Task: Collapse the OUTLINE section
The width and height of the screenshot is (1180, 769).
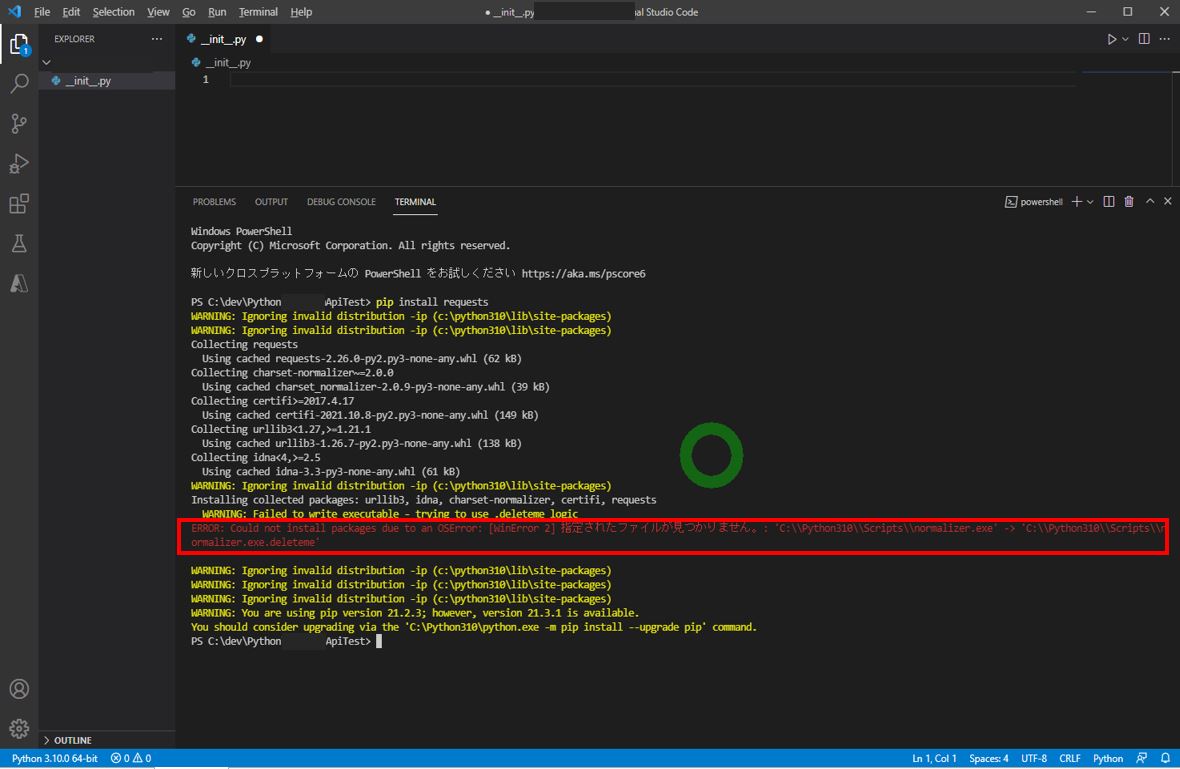Action: (46, 740)
